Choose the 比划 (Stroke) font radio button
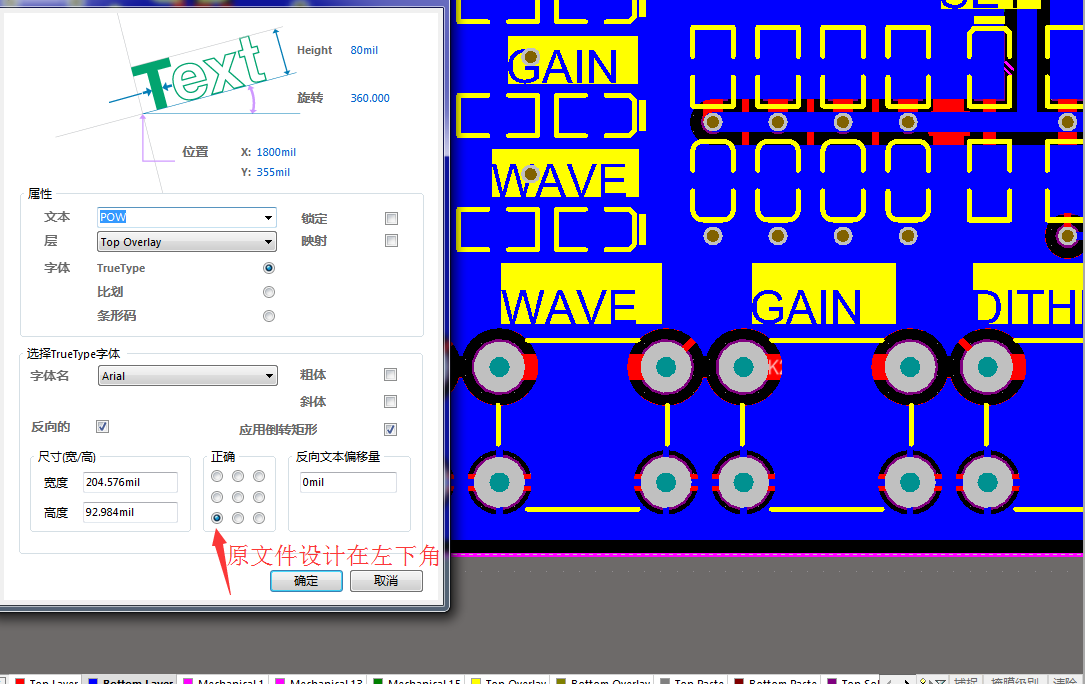Screen dimensions: 1085x684 point(268,292)
